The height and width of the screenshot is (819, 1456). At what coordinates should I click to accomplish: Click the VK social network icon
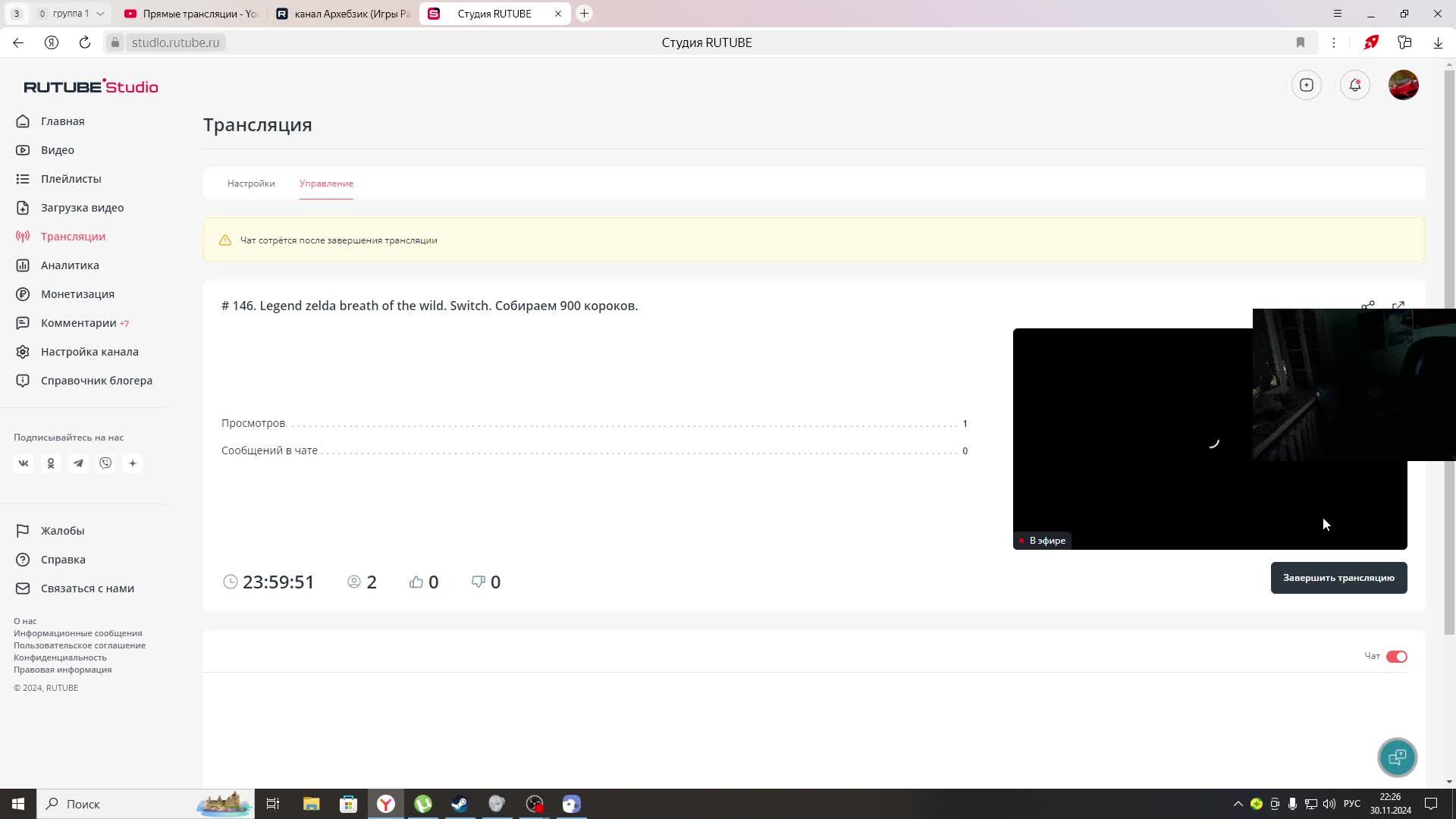click(24, 463)
